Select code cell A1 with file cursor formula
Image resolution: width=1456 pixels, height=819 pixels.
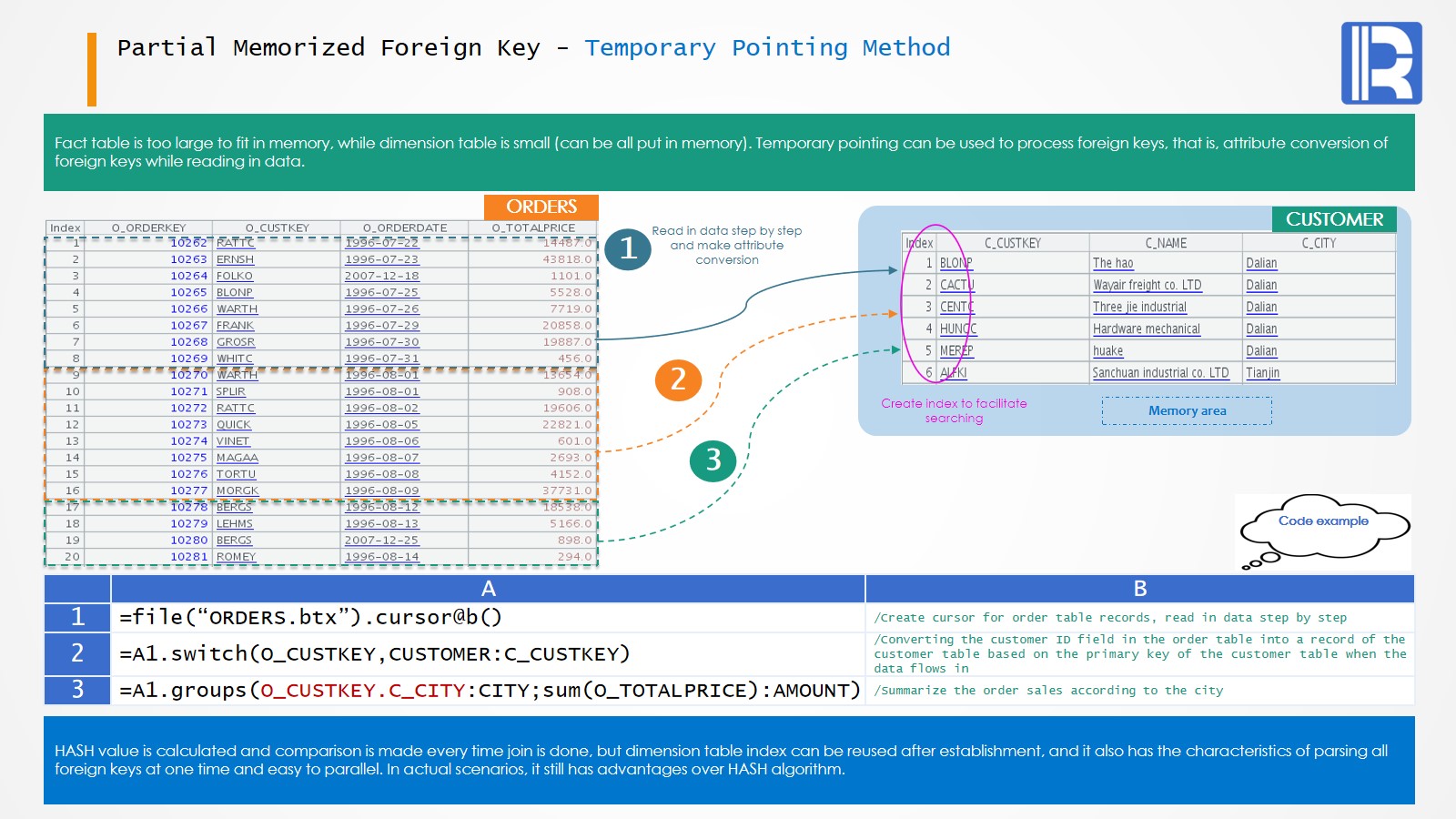pos(487,618)
